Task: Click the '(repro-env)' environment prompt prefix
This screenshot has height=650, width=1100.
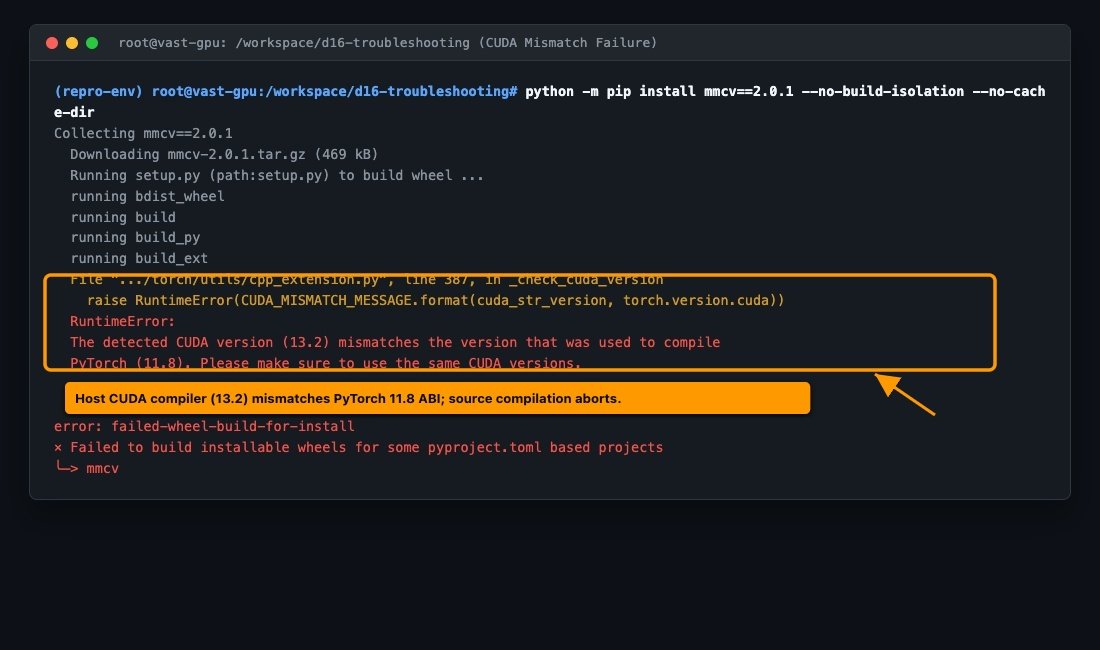Action: click(98, 91)
